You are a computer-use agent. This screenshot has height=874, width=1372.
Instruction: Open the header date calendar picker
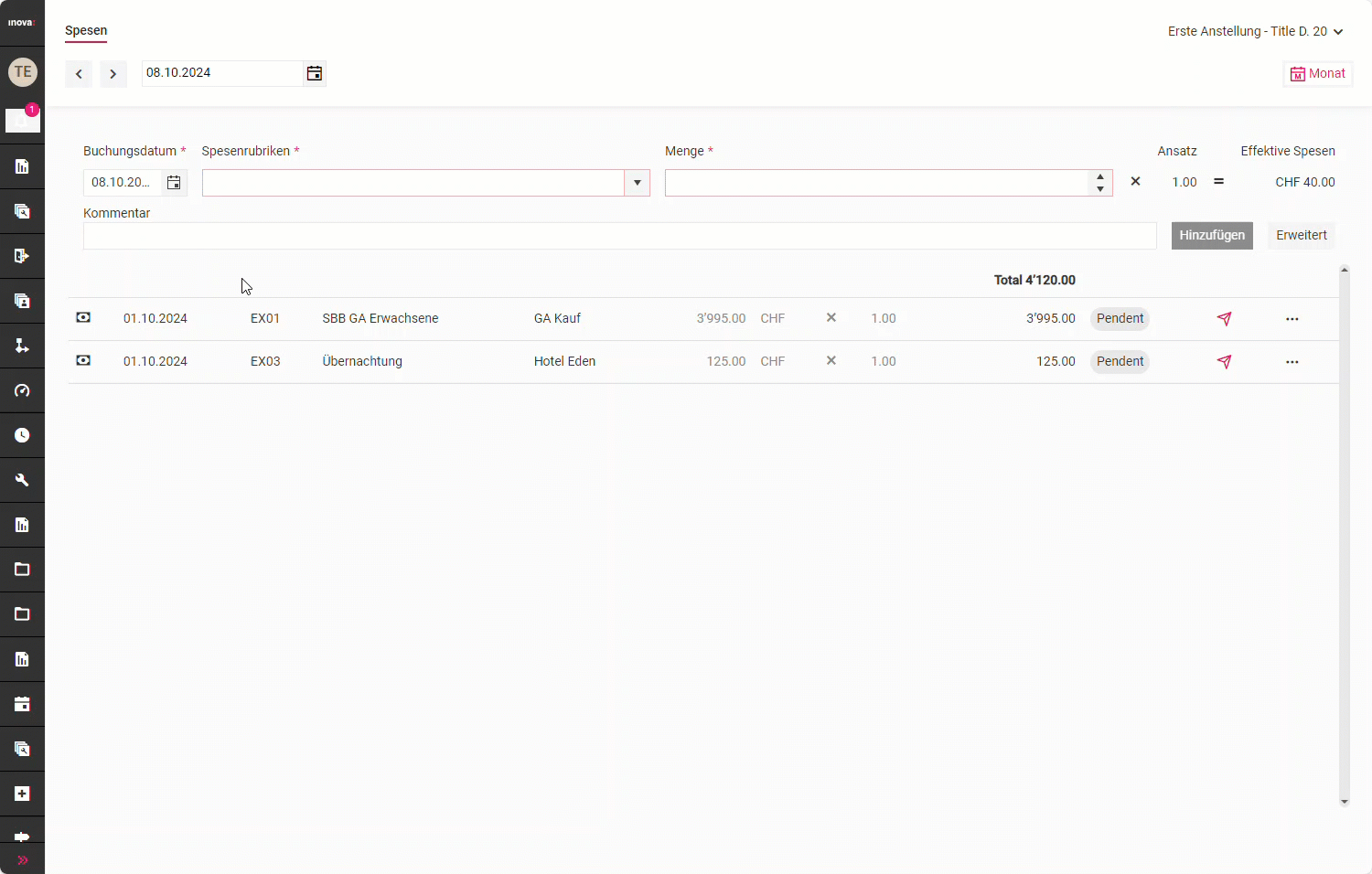(314, 73)
